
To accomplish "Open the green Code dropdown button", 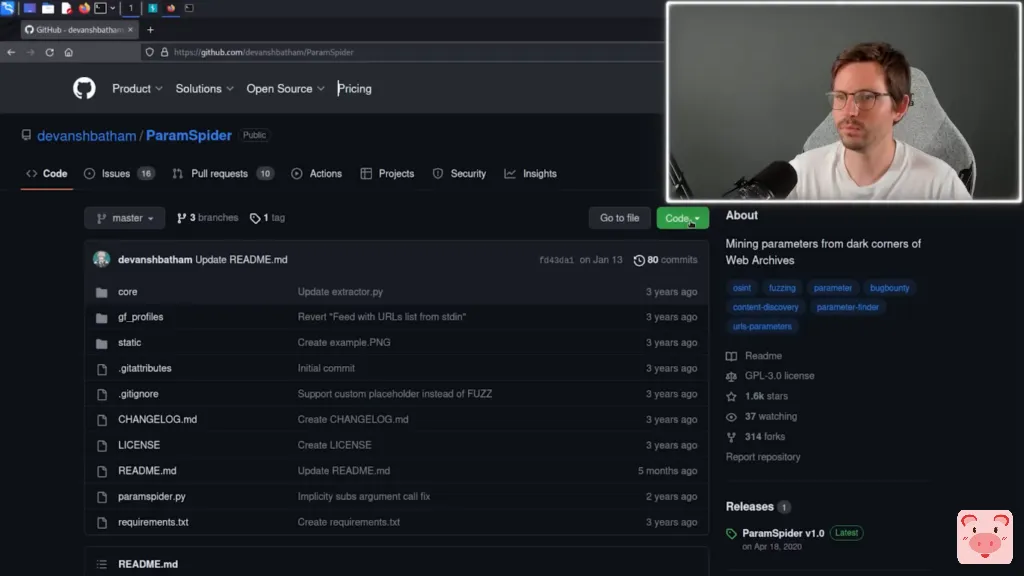I will tap(682, 218).
